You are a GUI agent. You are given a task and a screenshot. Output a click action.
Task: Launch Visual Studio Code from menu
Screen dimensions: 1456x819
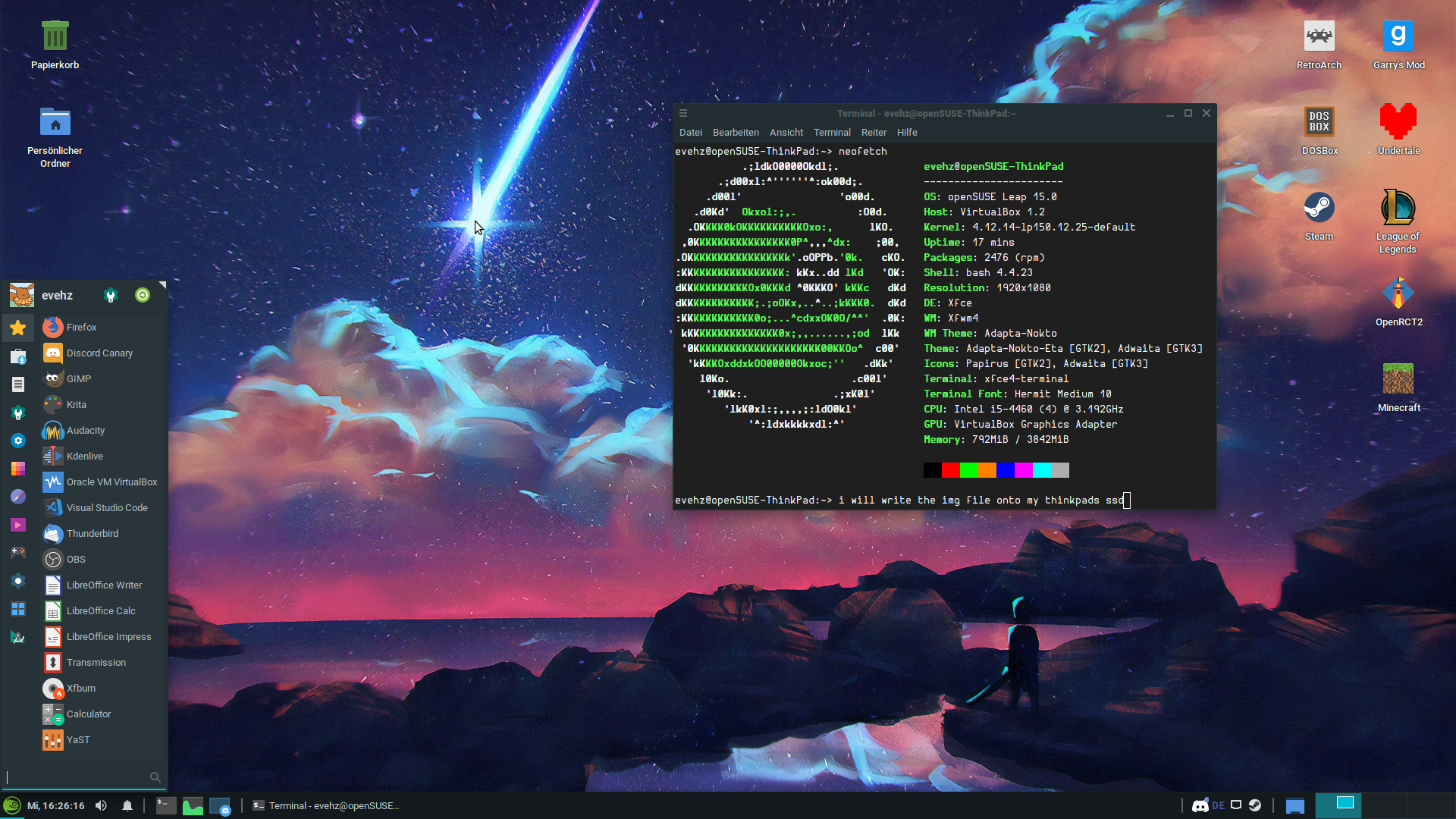pyautogui.click(x=102, y=507)
